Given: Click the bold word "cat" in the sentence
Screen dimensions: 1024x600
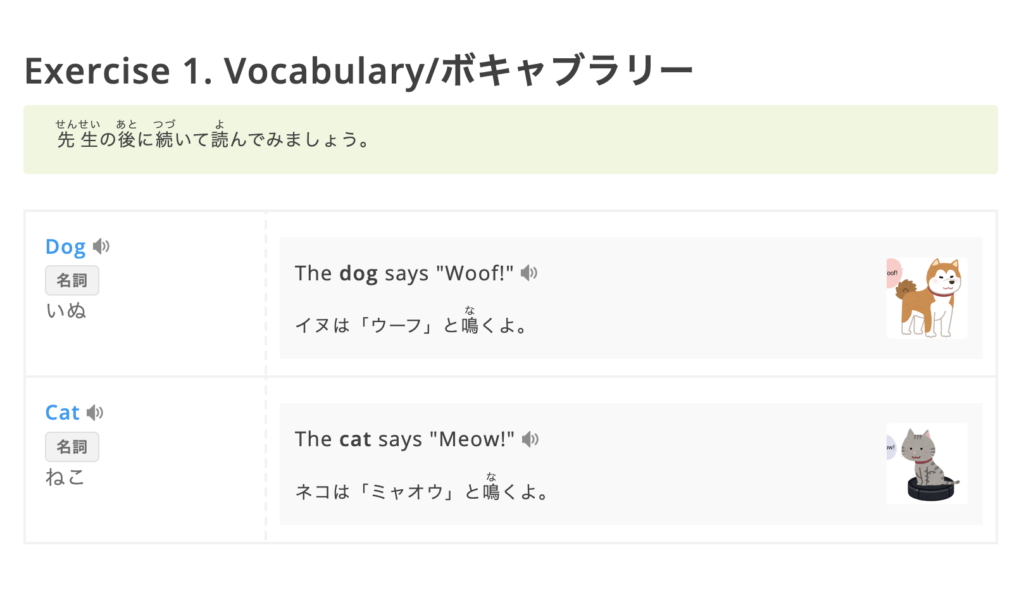Looking at the screenshot, I should [355, 439].
